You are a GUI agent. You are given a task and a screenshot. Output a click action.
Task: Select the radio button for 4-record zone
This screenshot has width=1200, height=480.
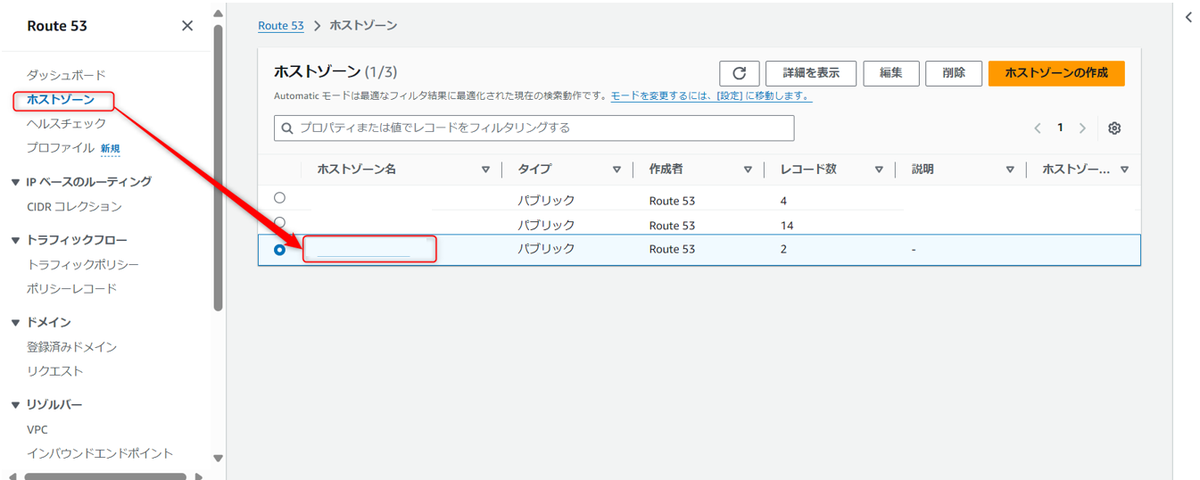(x=279, y=198)
